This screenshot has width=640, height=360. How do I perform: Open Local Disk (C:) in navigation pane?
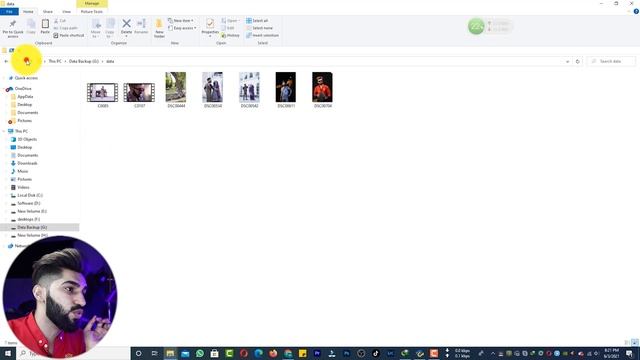click(x=30, y=196)
